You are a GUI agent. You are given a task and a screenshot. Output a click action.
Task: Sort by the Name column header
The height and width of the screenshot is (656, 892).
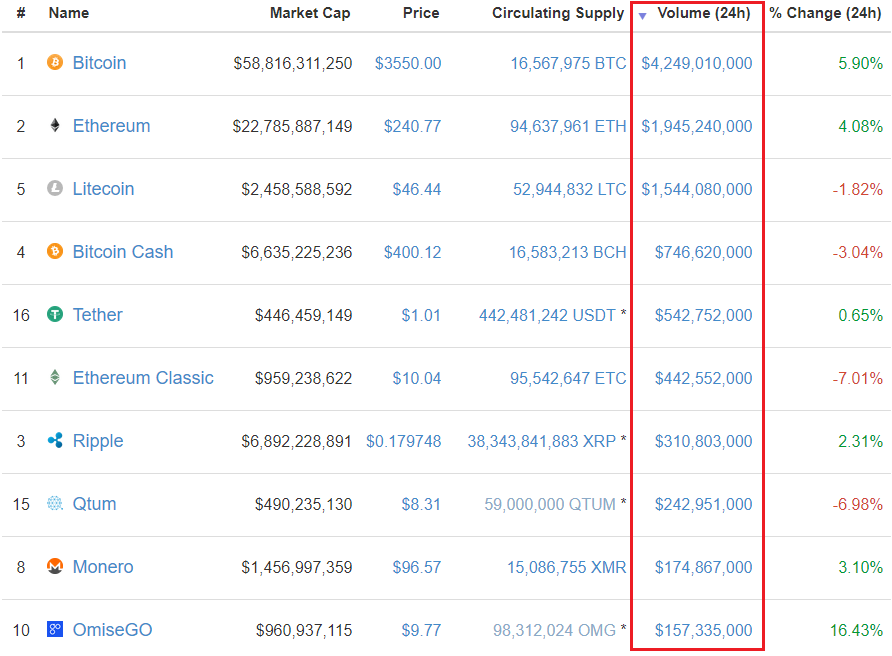point(69,14)
